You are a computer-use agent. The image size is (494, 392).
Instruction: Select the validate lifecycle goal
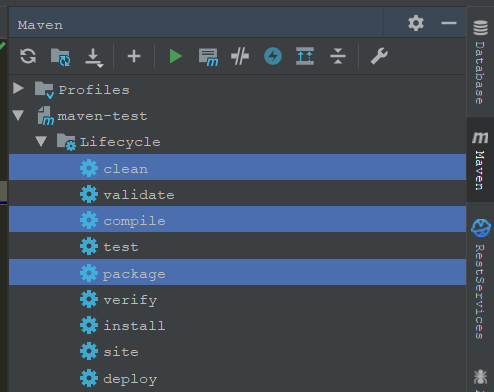click(237, 194)
